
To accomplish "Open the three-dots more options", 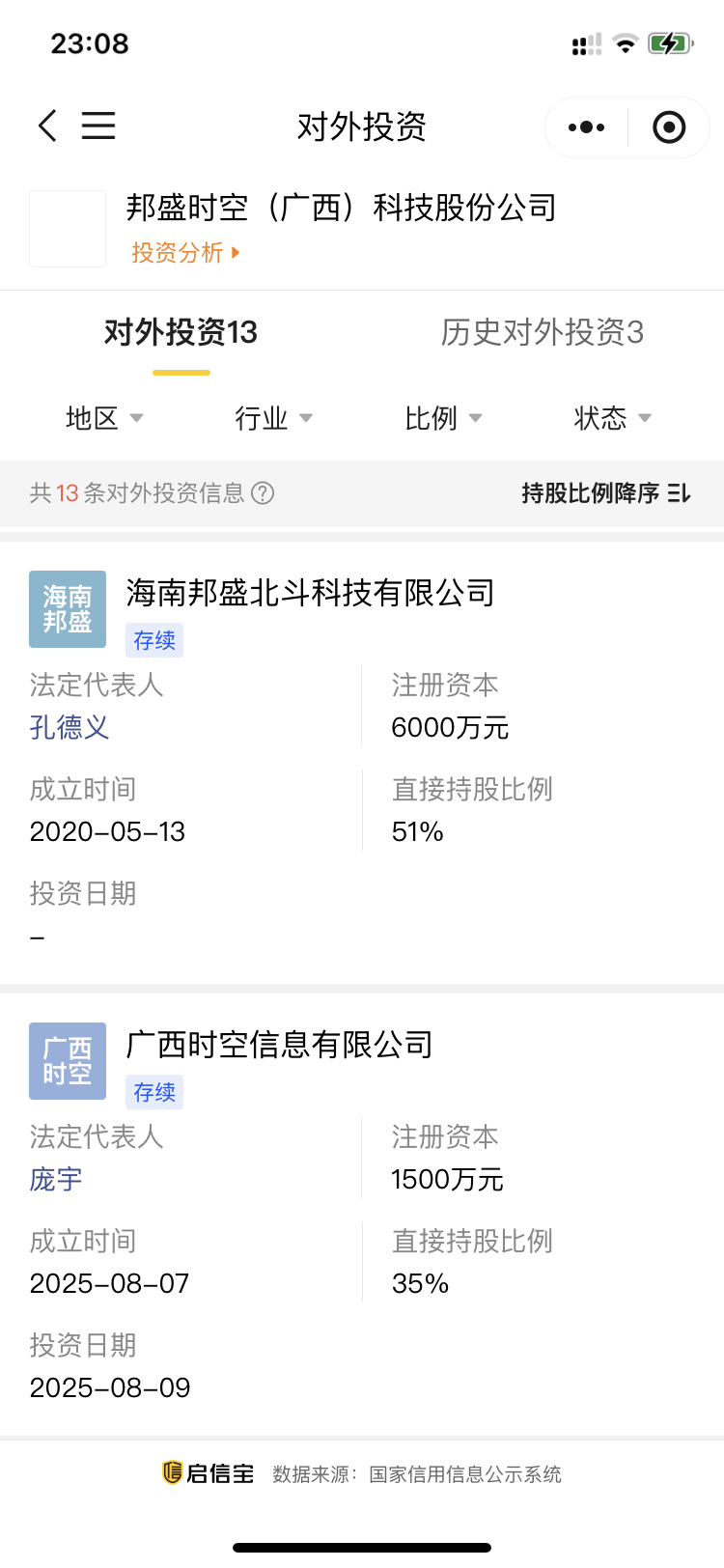I will (586, 127).
